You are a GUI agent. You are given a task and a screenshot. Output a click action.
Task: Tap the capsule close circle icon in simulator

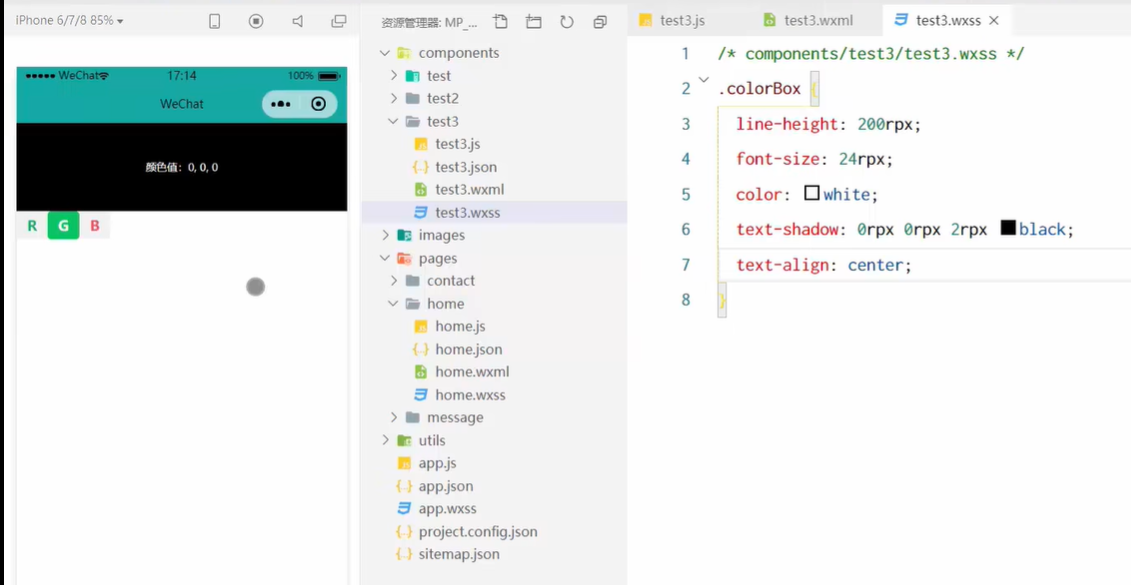(318, 104)
